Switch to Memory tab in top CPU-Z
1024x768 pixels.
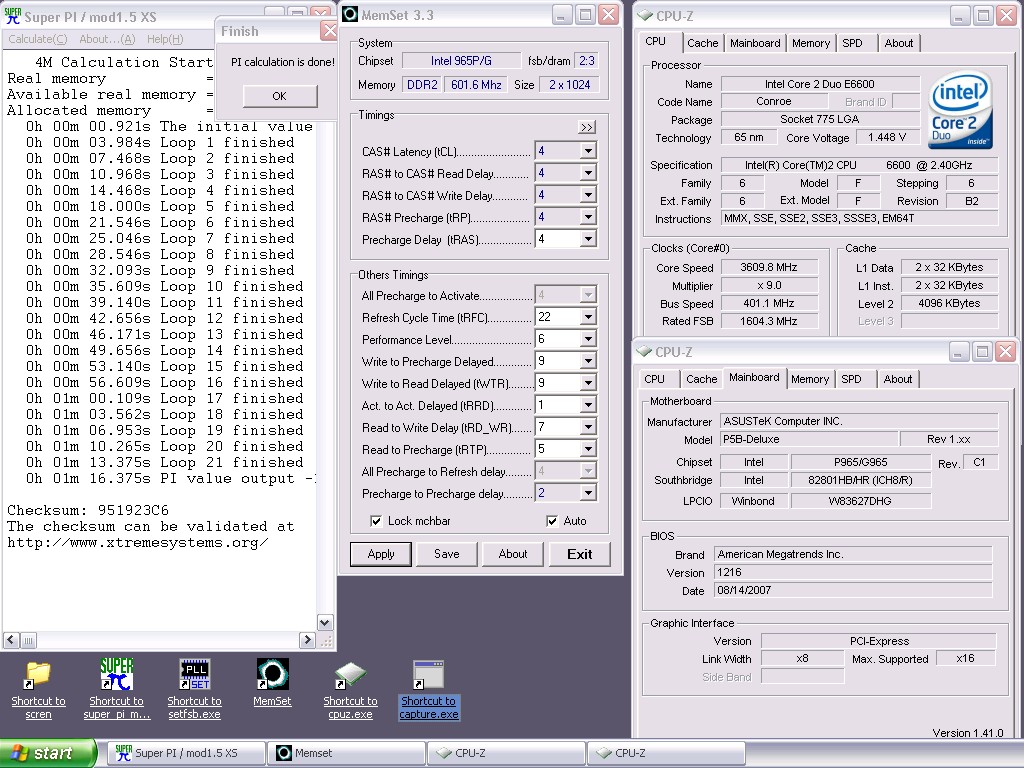[x=810, y=43]
